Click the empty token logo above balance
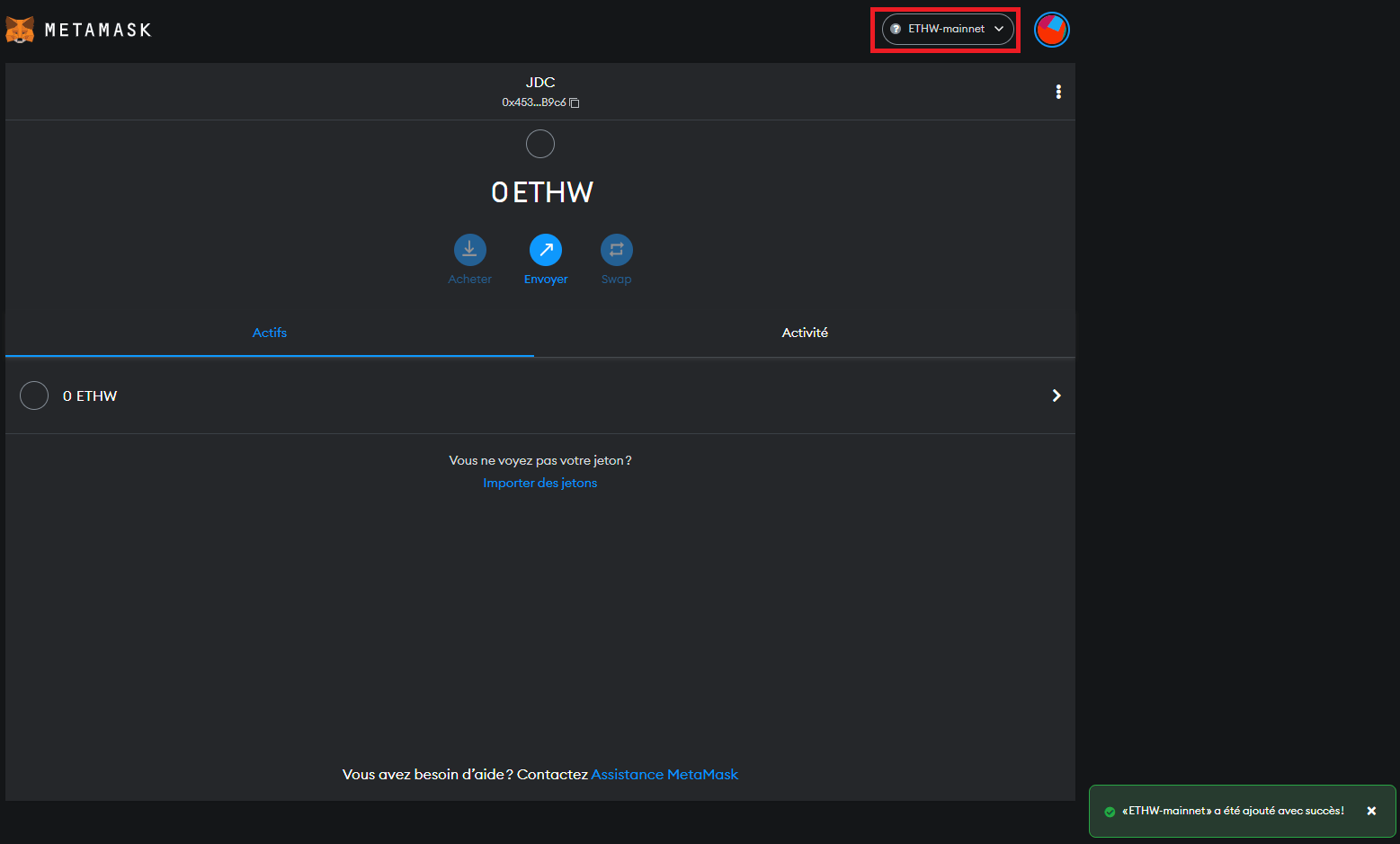This screenshot has width=1400, height=844. point(540,144)
